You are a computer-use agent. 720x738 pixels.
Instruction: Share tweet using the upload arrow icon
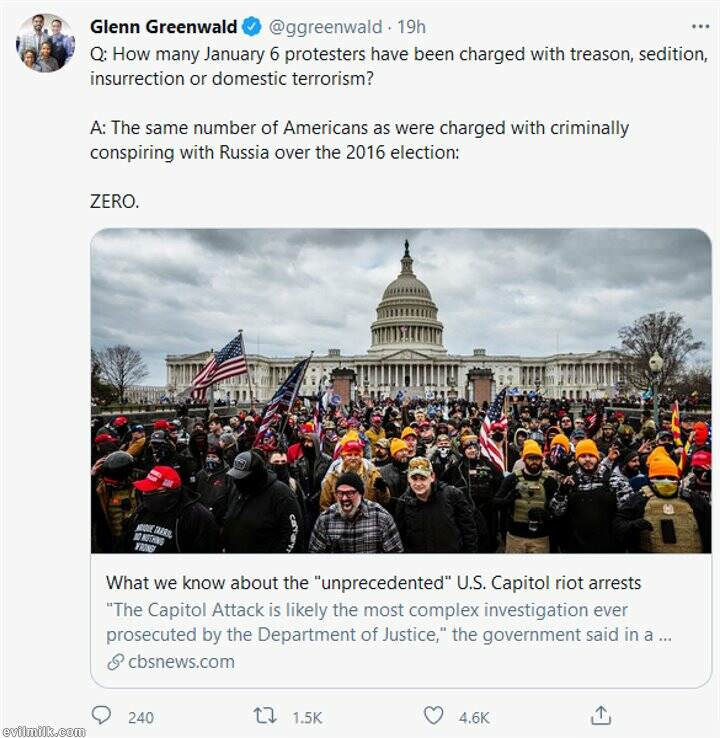[601, 715]
